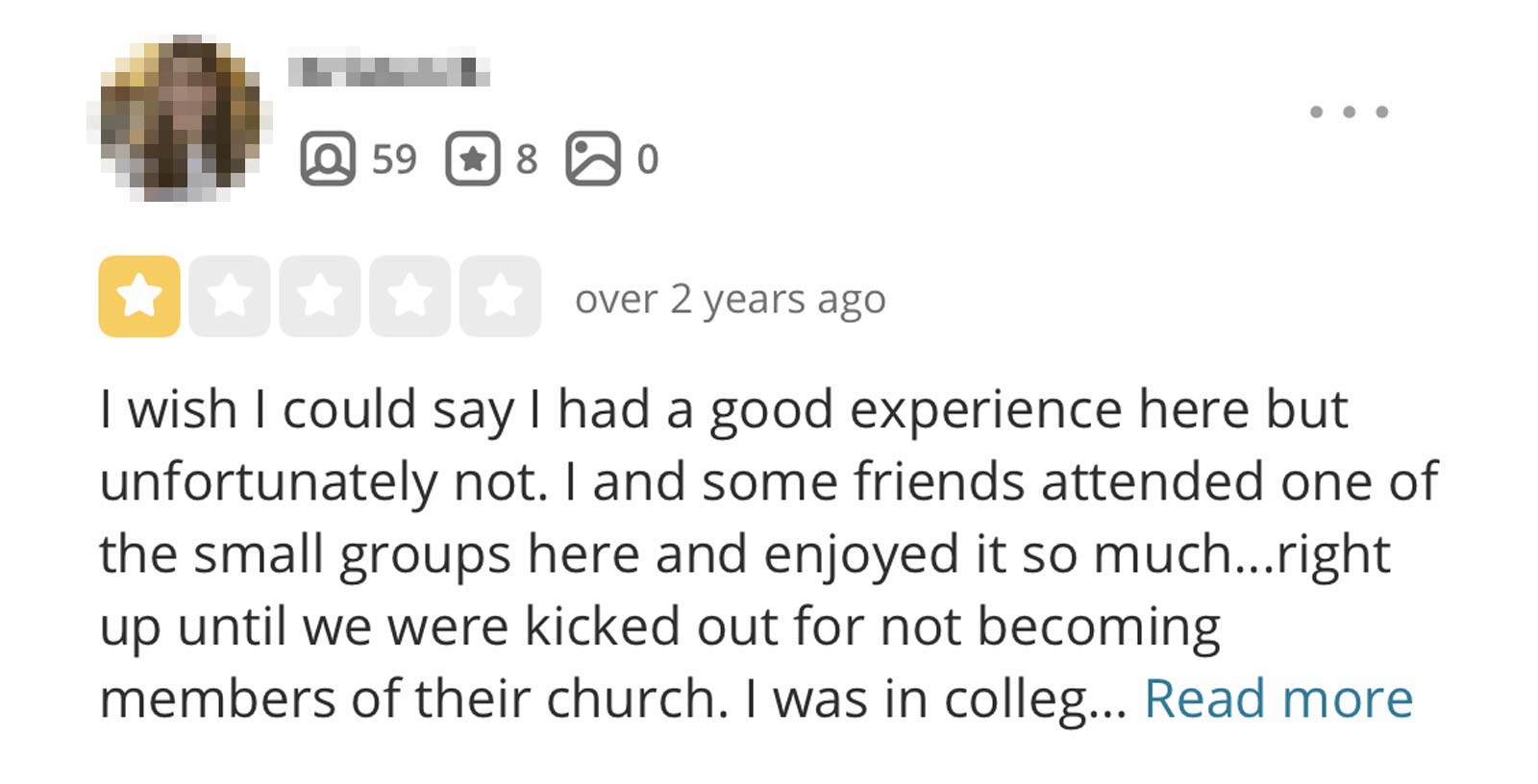The height and width of the screenshot is (784, 1538).
Task: Select the fourth grey rating star
Action: pos(410,296)
